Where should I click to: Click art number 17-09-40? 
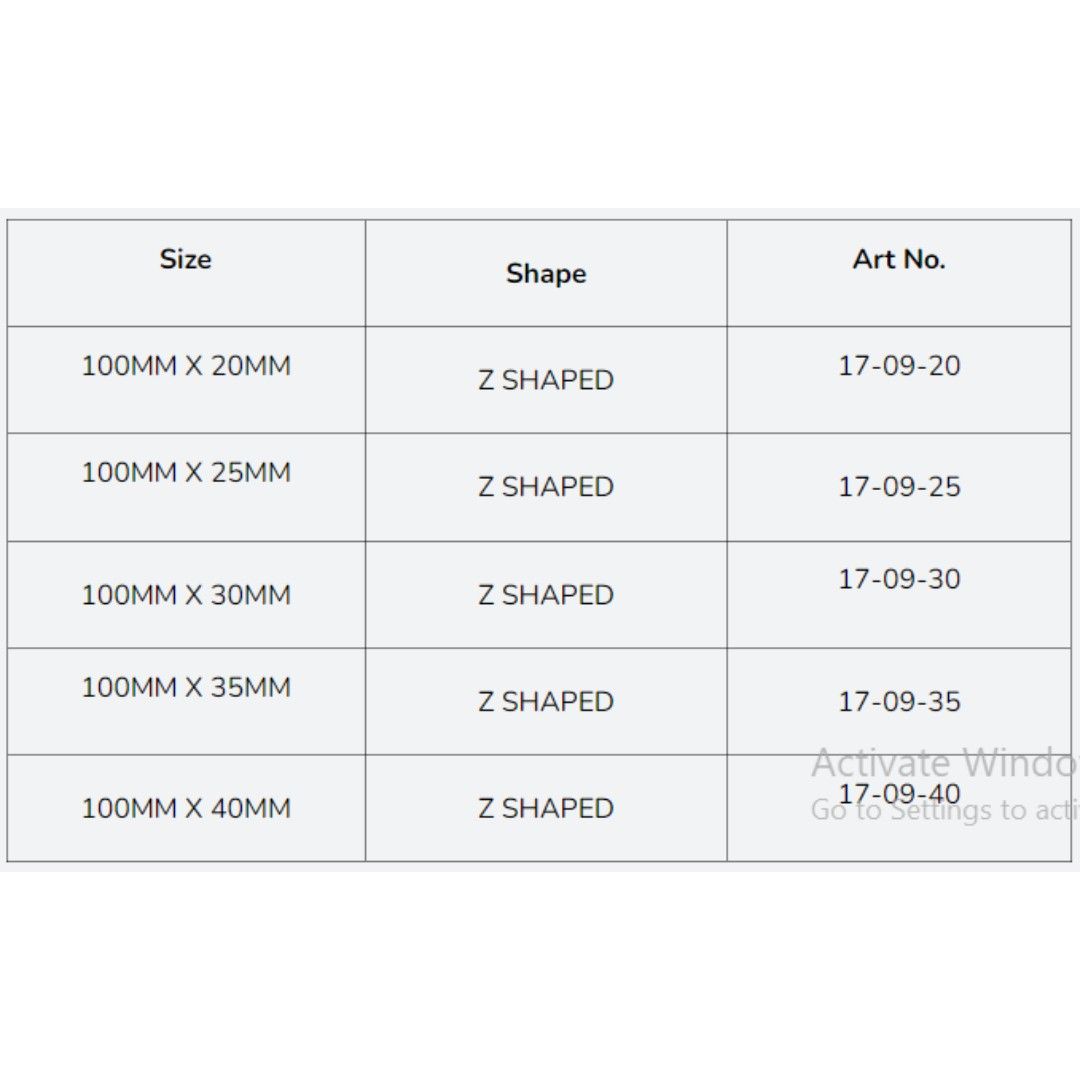tap(899, 794)
